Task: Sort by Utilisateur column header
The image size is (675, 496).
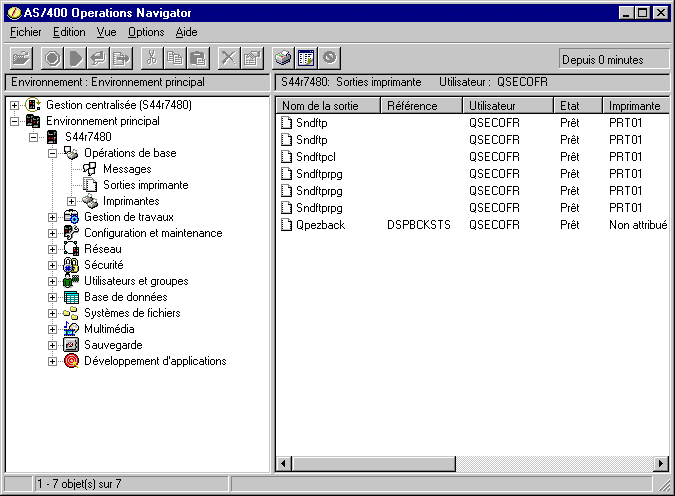Action: [x=508, y=105]
